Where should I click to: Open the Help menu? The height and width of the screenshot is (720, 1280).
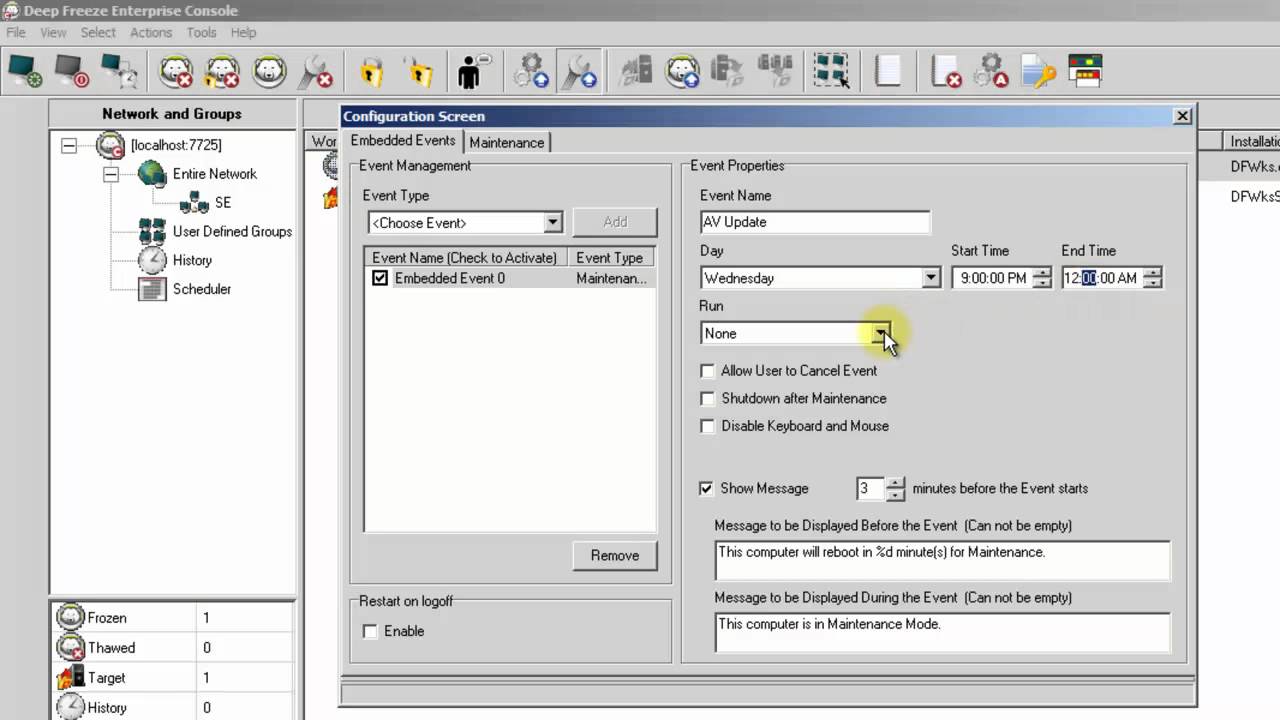(243, 32)
